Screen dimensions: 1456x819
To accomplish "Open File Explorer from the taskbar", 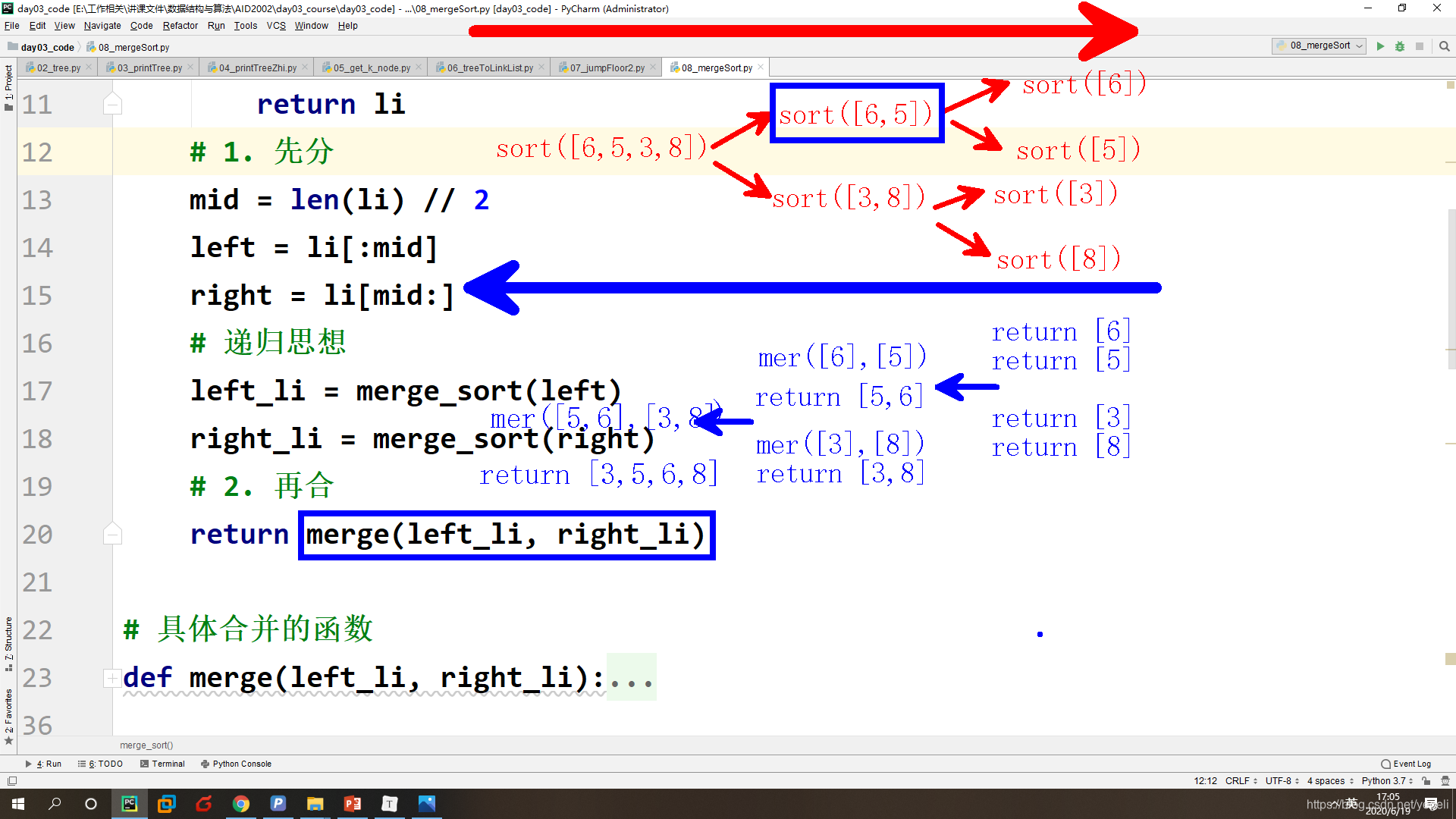I will coord(315,804).
